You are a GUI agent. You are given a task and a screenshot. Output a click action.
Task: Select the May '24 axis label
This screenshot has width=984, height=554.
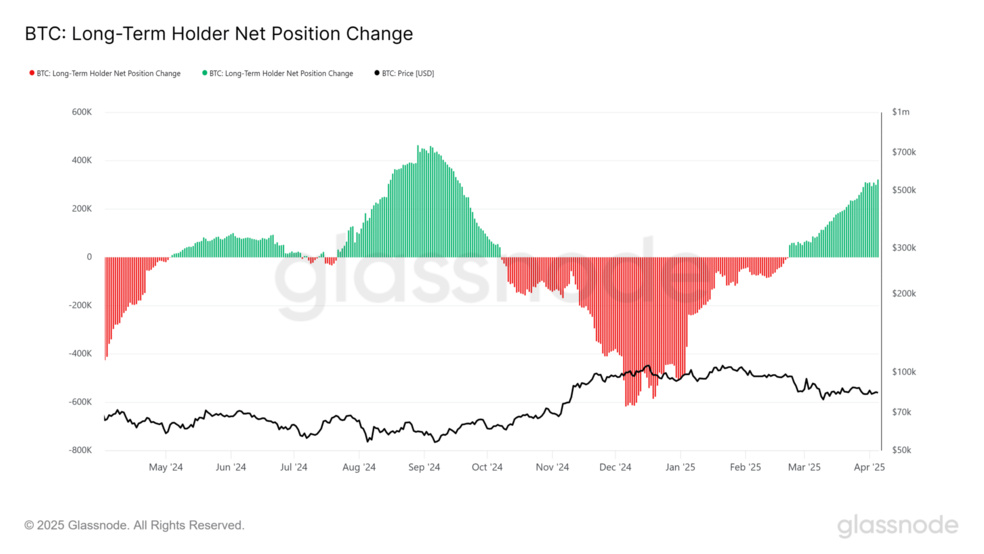[166, 467]
